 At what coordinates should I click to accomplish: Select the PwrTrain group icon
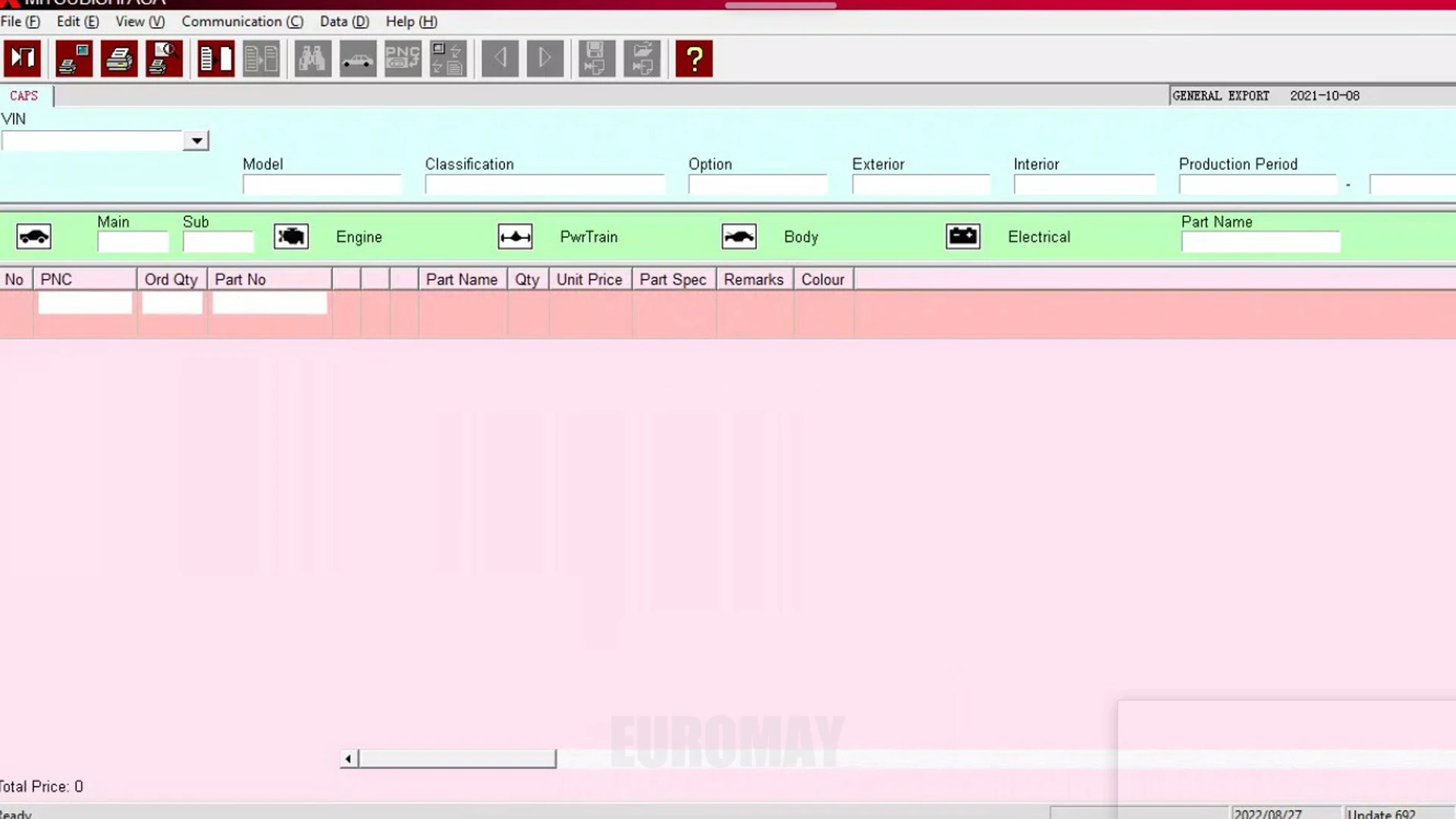tap(515, 237)
